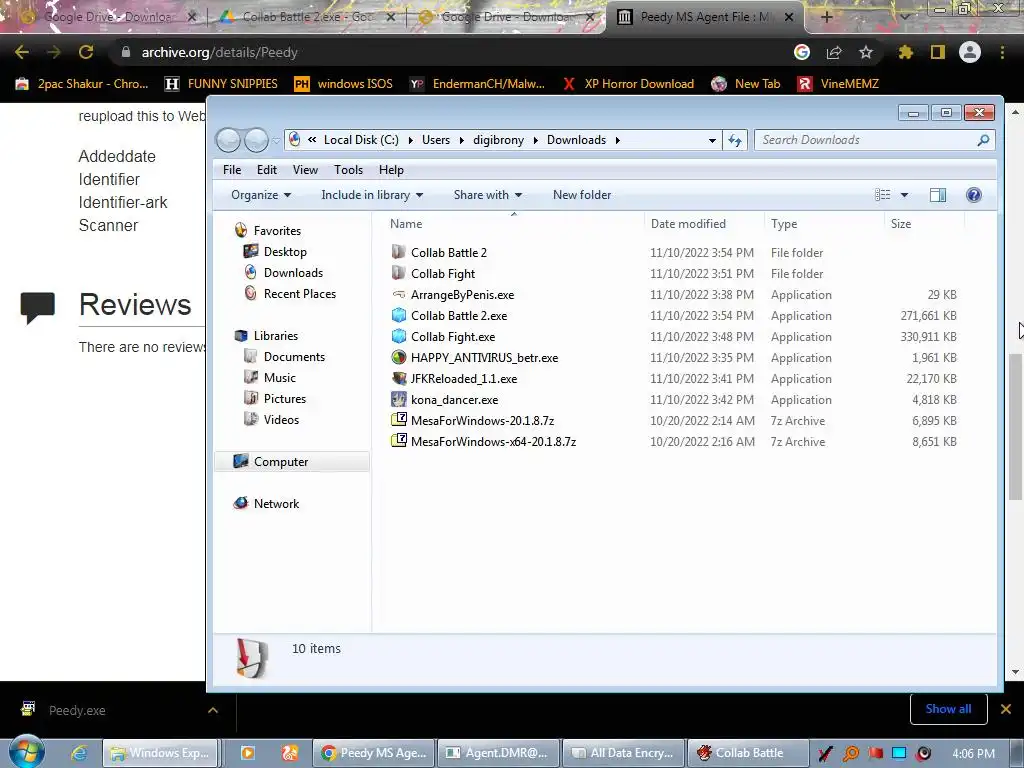Launch Internet Explorer from taskbar
Screen dimensions: 1024x768
[x=79, y=753]
